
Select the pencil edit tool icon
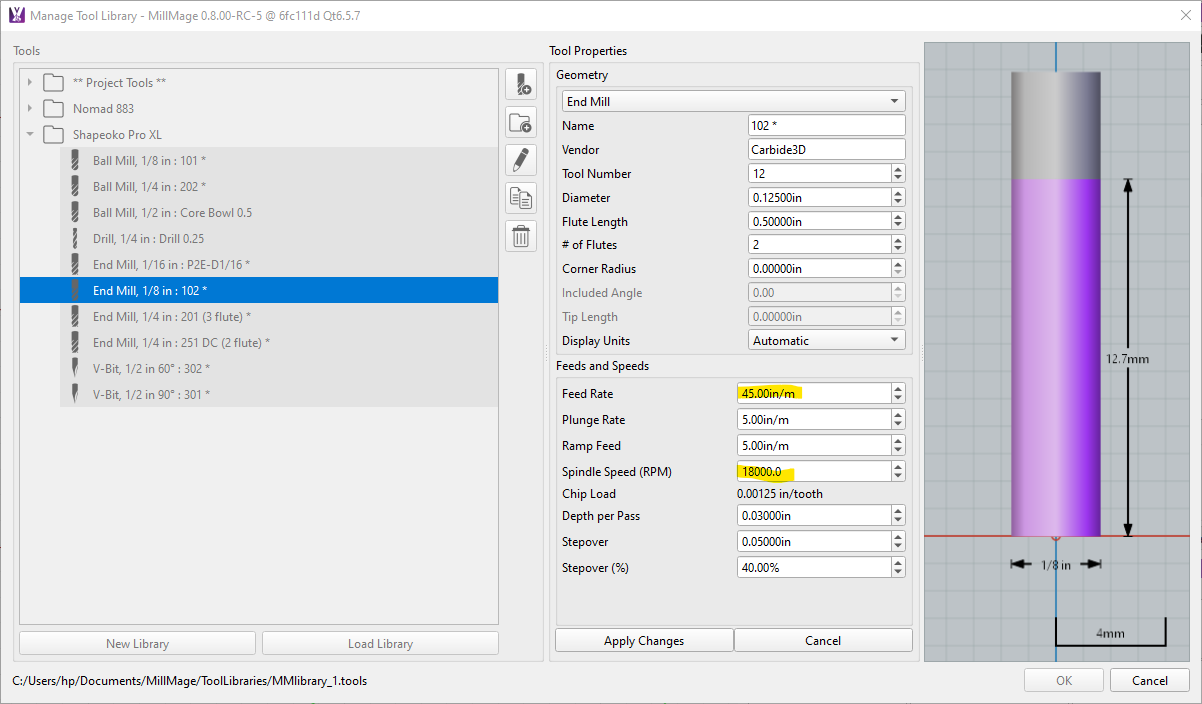[520, 160]
